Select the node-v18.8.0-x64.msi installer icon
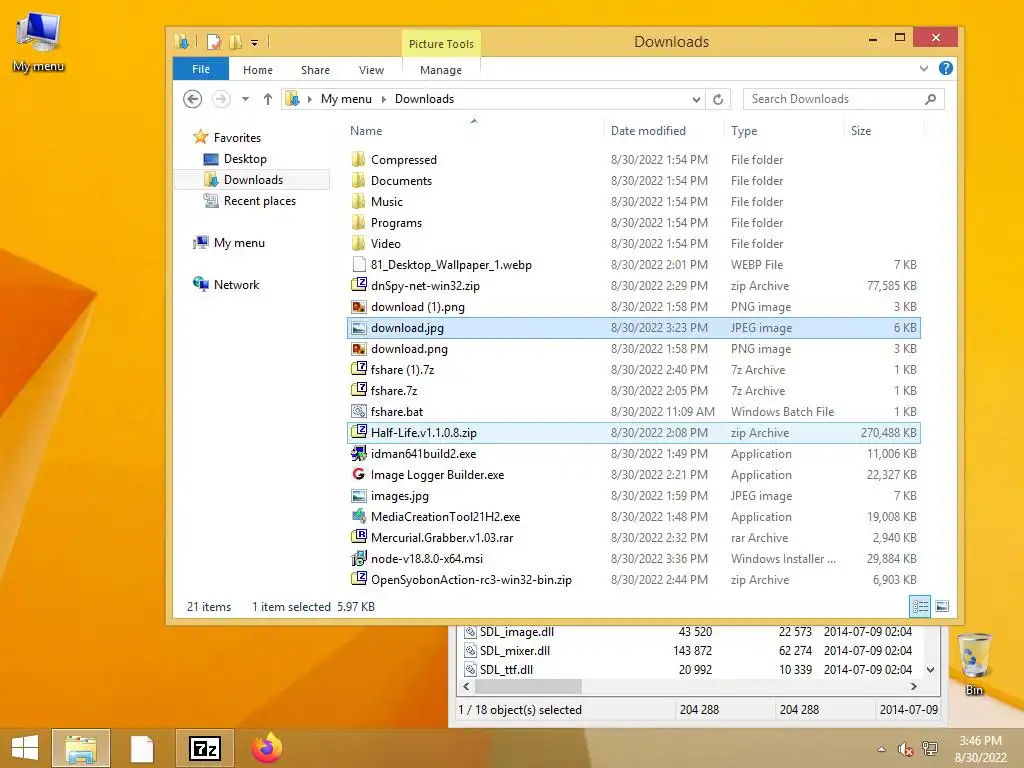This screenshot has height=768, width=1024. coord(359,558)
